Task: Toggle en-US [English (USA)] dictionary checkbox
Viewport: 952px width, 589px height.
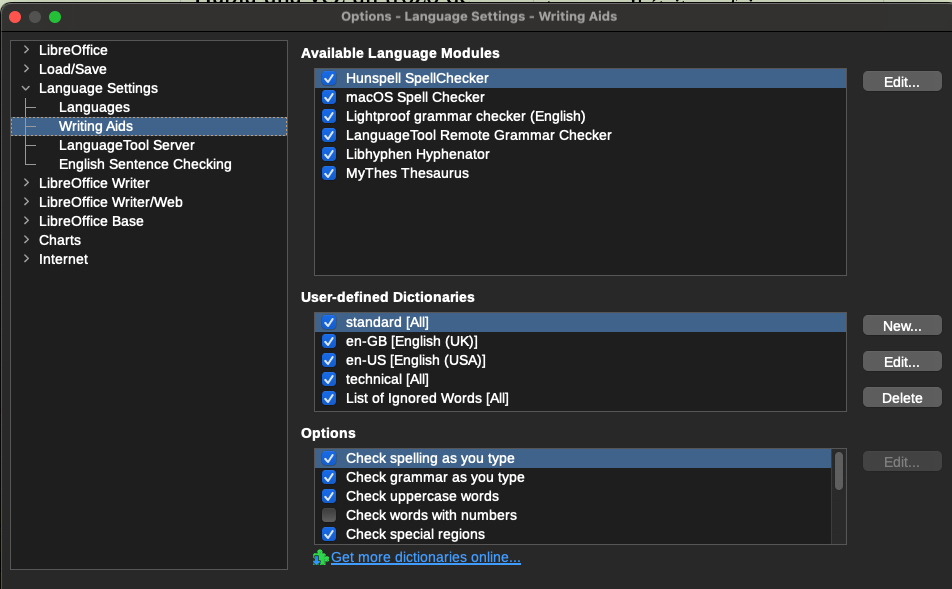Action: (x=329, y=360)
